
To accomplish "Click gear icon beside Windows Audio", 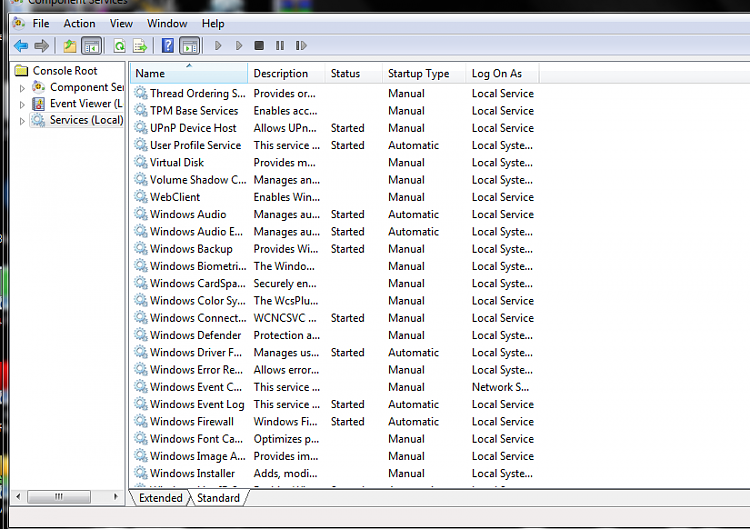I will tap(141, 214).
